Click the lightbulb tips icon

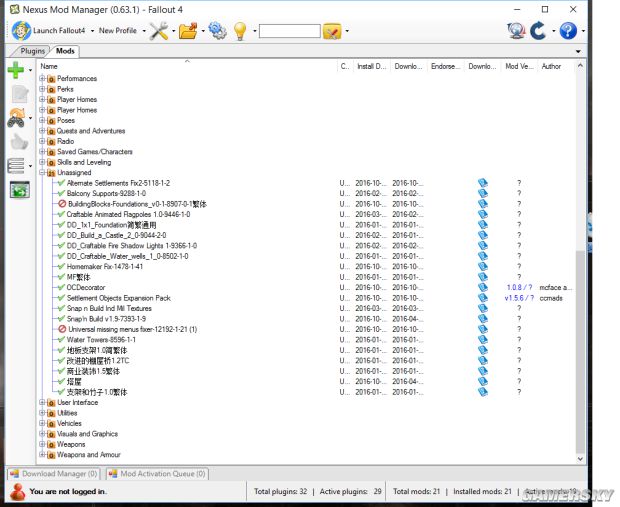[240, 31]
